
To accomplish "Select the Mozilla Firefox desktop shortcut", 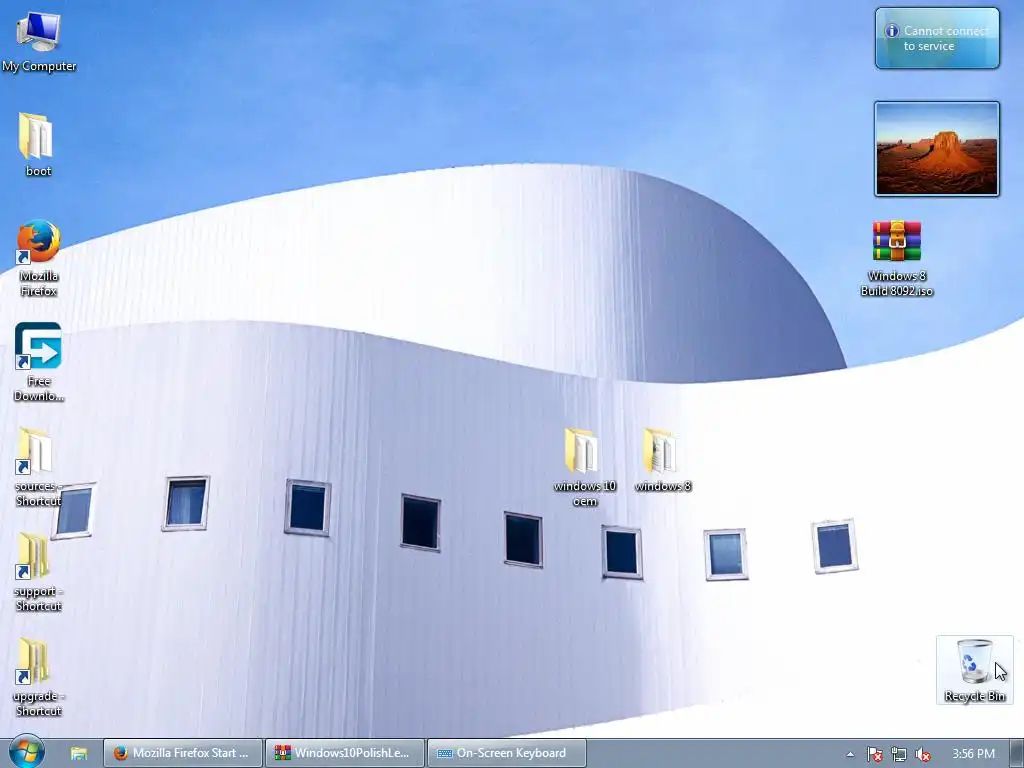I will point(39,259).
